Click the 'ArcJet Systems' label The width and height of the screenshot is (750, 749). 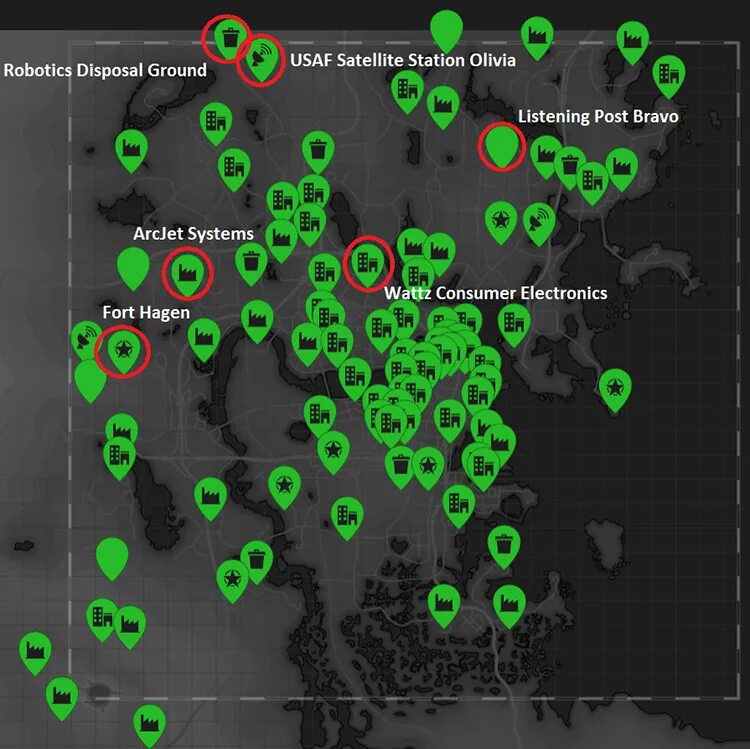pos(193,234)
